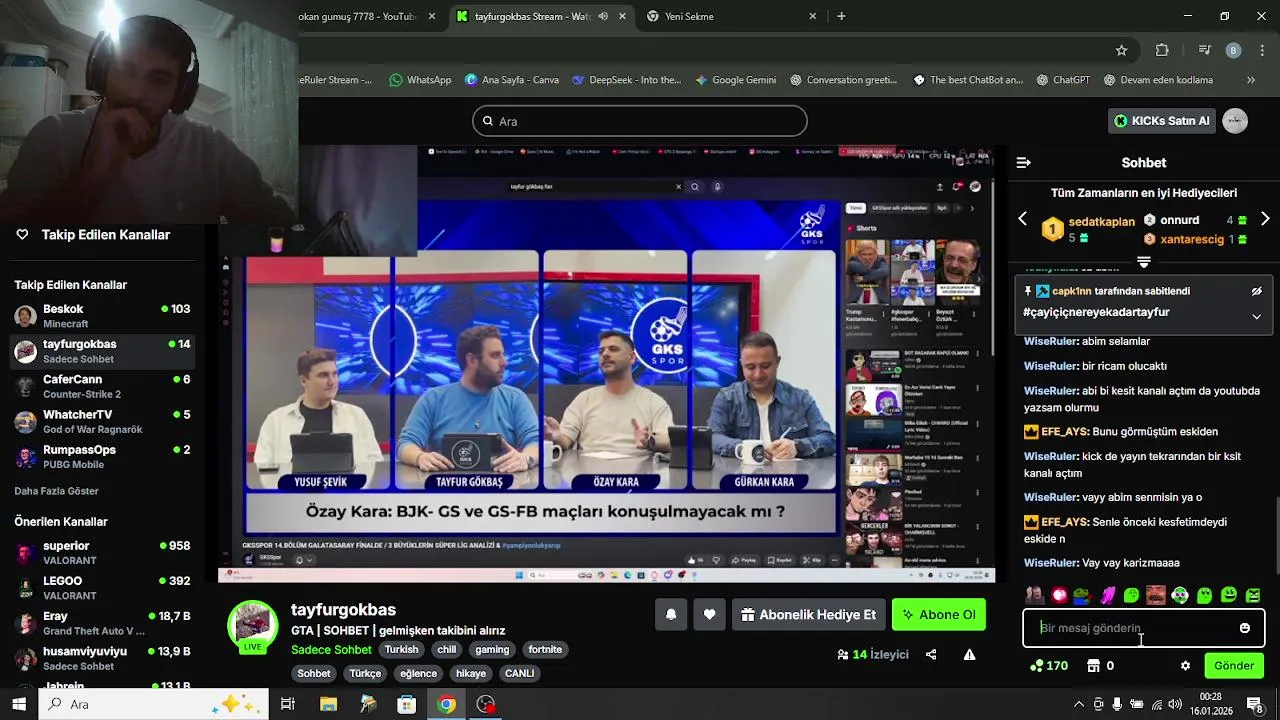The height and width of the screenshot is (720, 1280).
Task: Toggle stream notification bell
Action: 671,615
